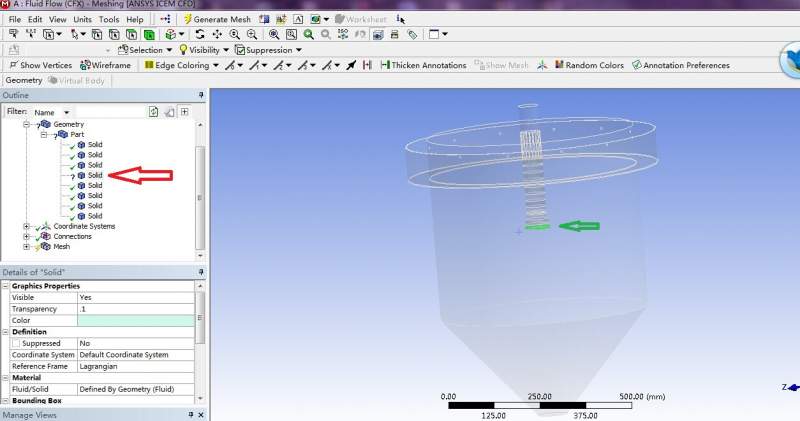The width and height of the screenshot is (800, 421).
Task: Click the Print Preview printer icon
Action: pos(394,34)
